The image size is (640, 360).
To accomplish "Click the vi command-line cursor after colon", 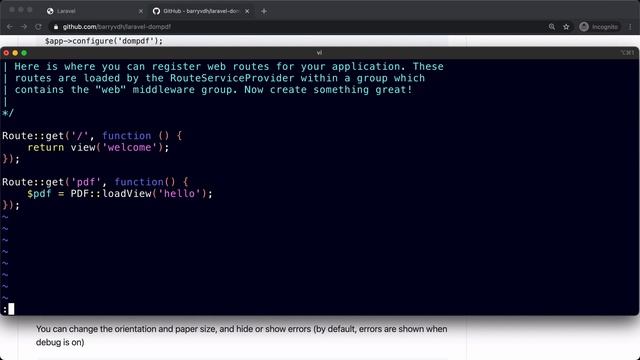I will point(11,309).
